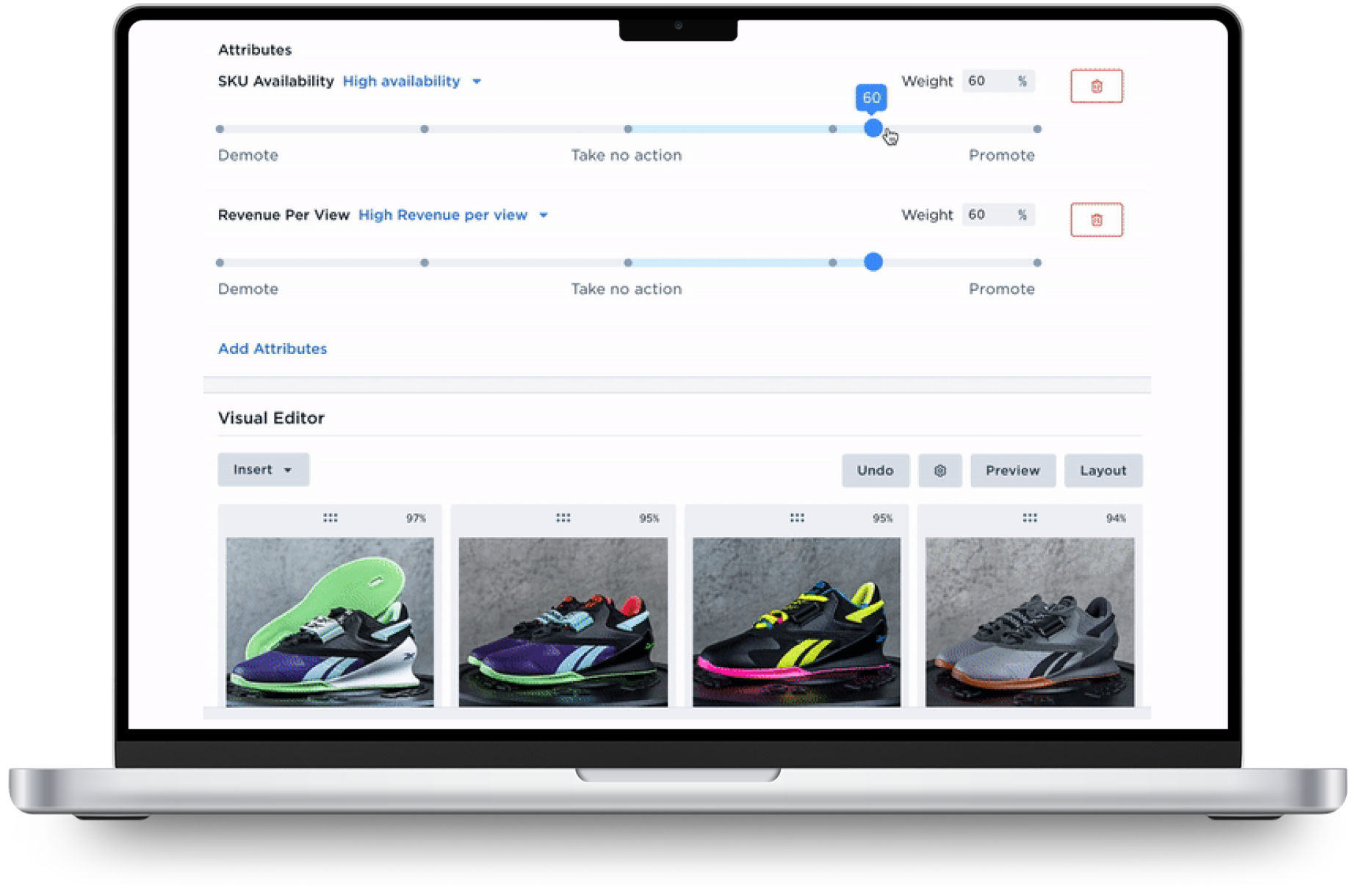Image resolution: width=1356 pixels, height=896 pixels.
Task: Click Promote label under Revenue Per View
Action: coord(1000,289)
